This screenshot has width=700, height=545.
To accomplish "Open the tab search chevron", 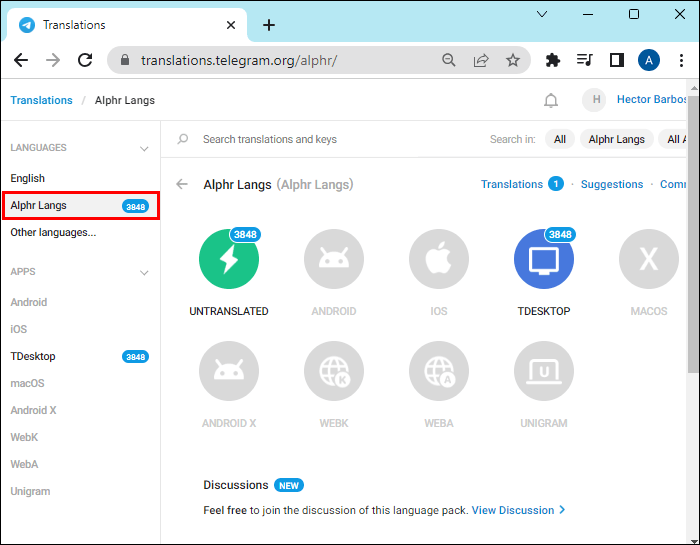I will [x=542, y=14].
